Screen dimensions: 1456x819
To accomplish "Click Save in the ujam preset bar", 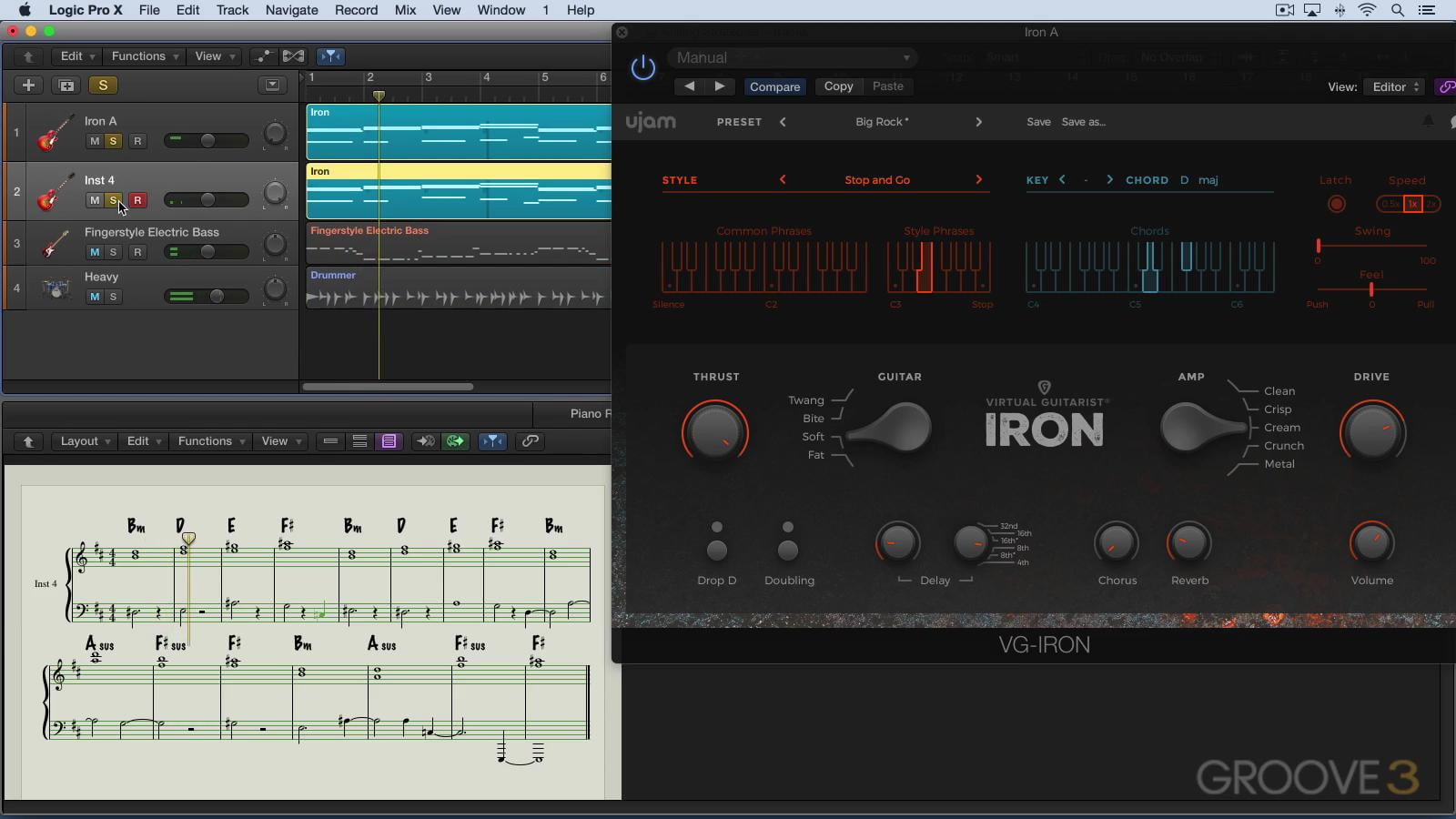I will coord(1038,122).
